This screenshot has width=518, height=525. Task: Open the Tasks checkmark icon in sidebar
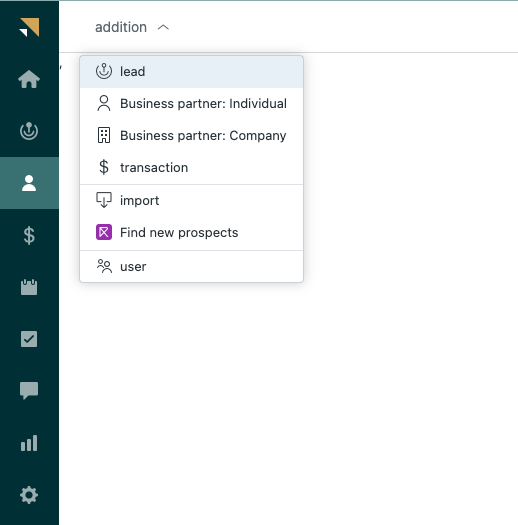coord(29,339)
